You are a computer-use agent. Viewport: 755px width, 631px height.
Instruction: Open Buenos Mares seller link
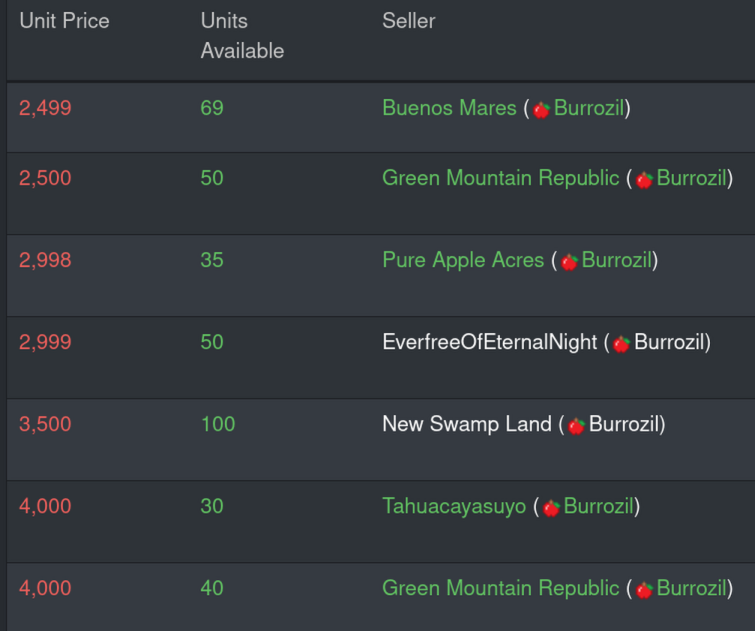[x=449, y=108]
